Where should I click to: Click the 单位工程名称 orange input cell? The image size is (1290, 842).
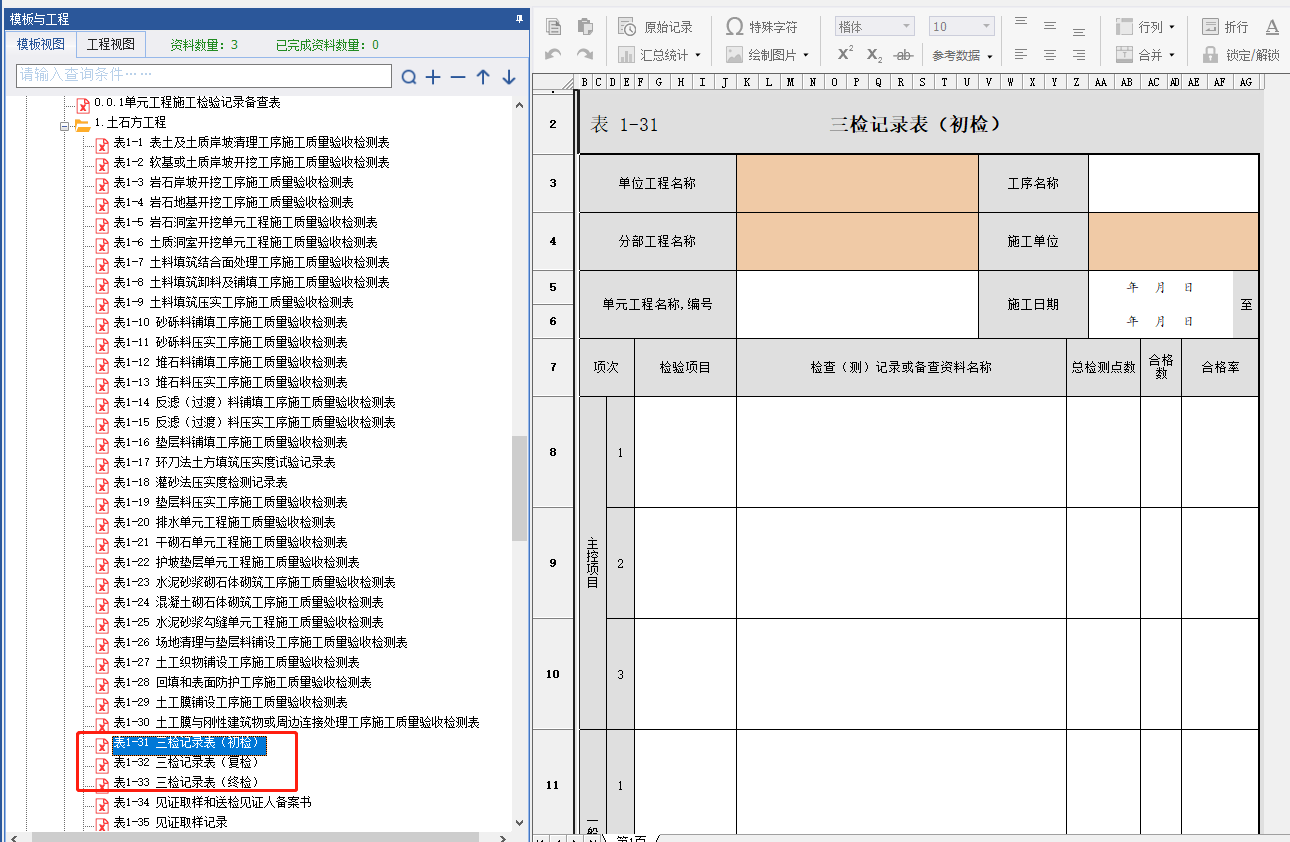[857, 183]
